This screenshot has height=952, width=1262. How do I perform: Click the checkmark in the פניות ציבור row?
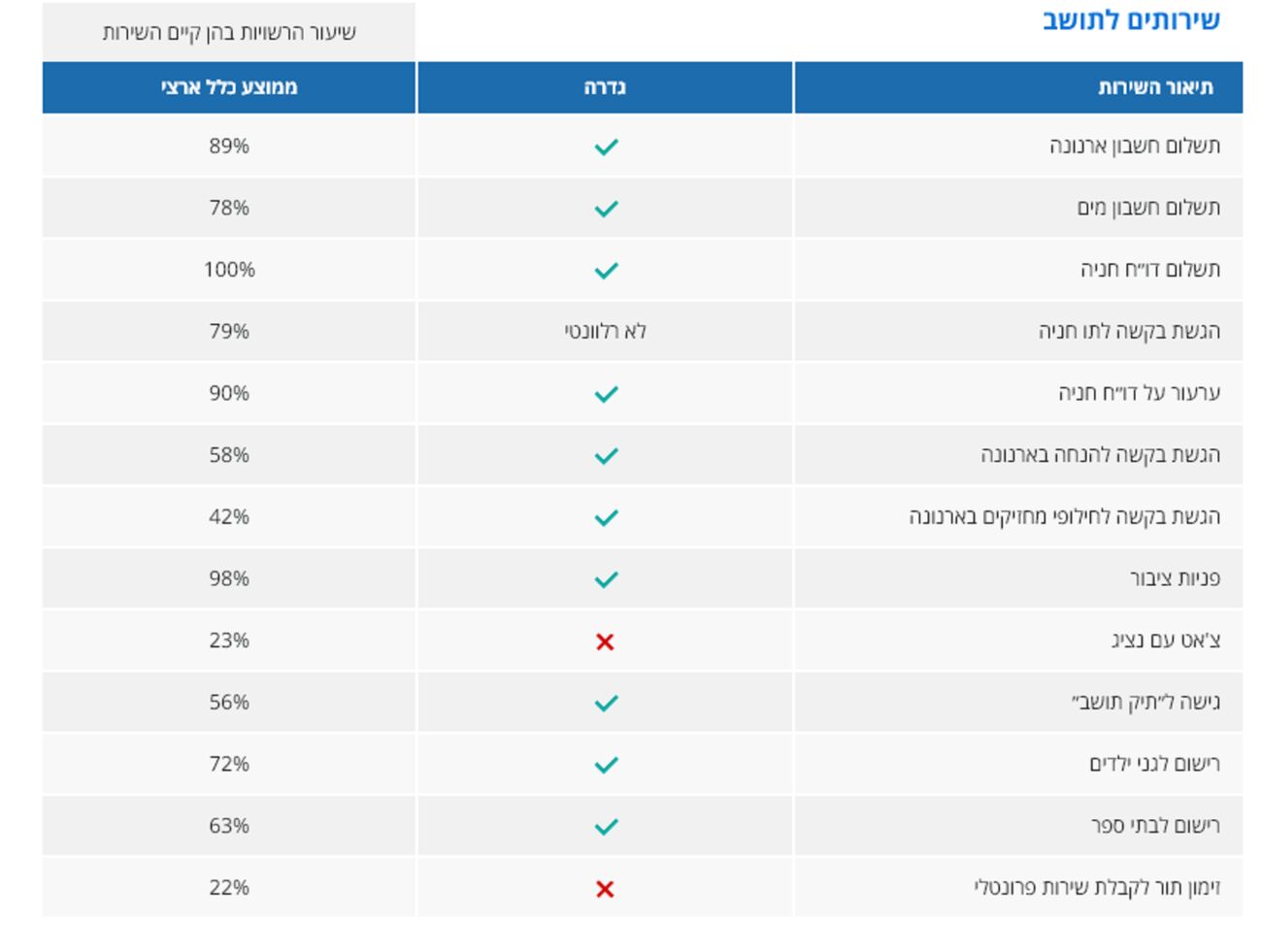click(606, 579)
